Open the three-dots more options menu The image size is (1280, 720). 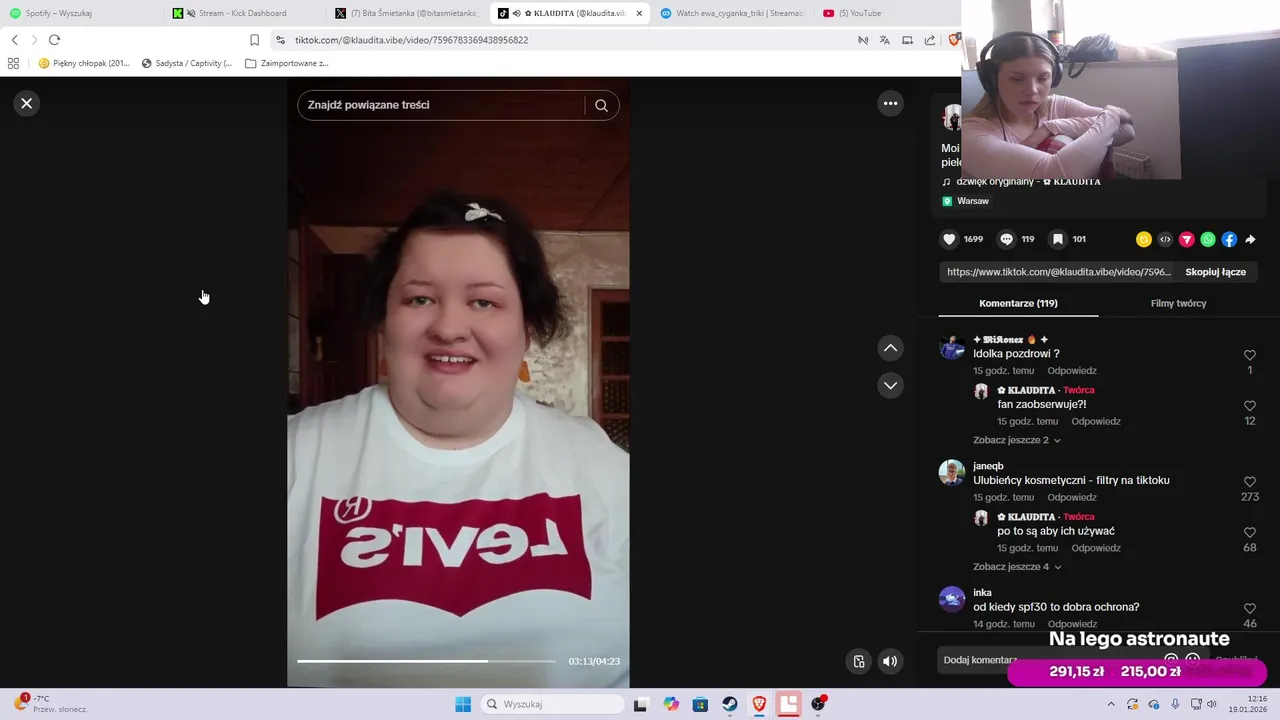pyautogui.click(x=890, y=103)
